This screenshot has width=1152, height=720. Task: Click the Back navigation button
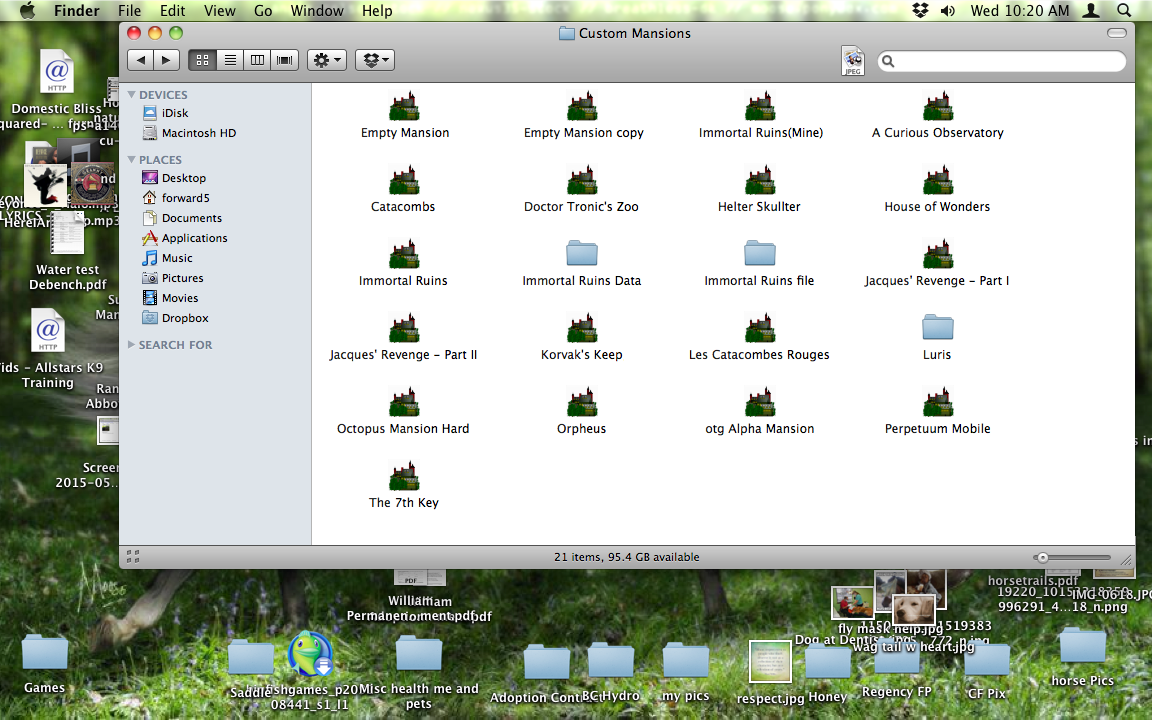141,60
